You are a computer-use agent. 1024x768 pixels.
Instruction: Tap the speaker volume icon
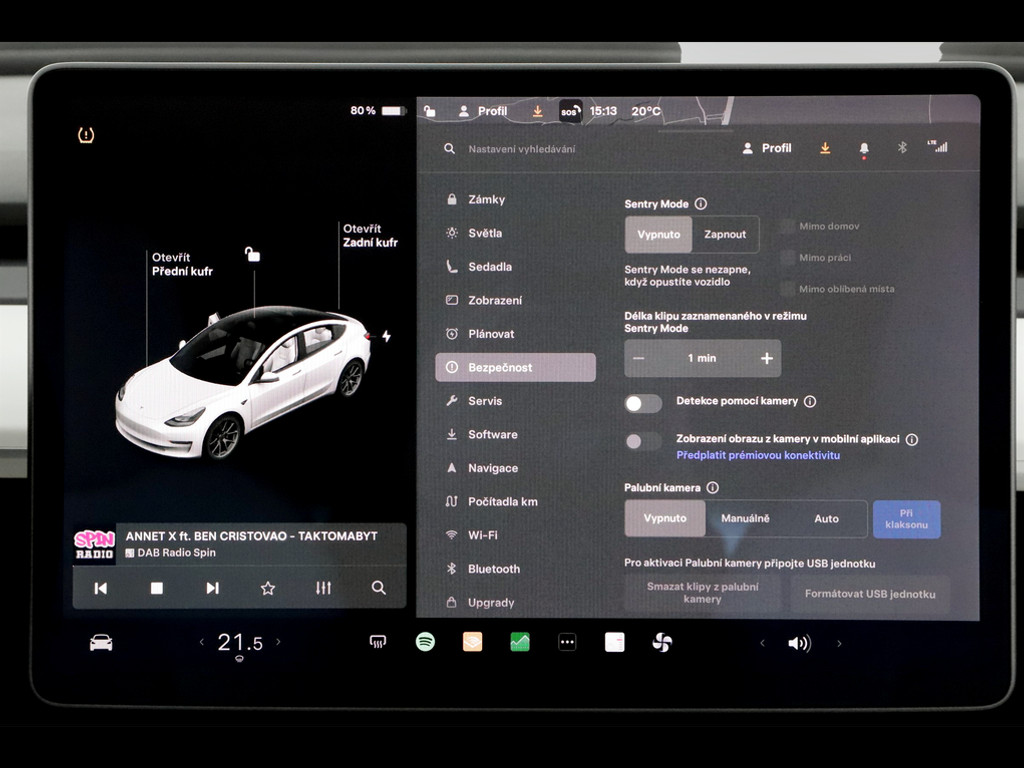(799, 644)
